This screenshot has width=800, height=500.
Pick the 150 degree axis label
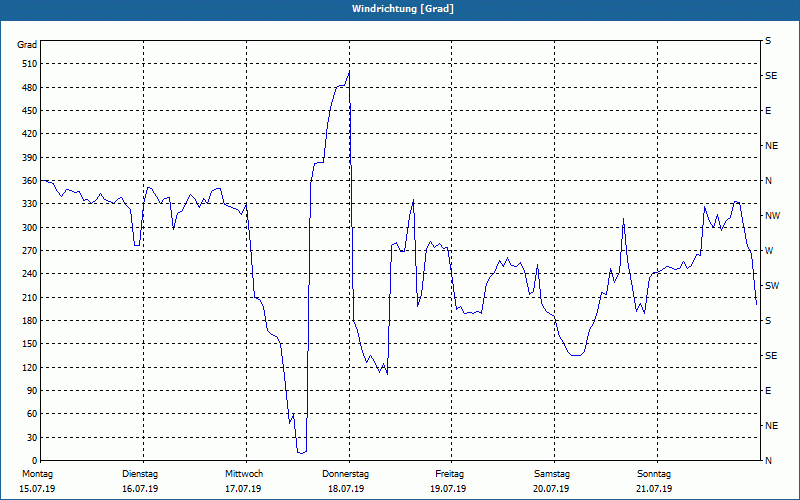coord(31,344)
